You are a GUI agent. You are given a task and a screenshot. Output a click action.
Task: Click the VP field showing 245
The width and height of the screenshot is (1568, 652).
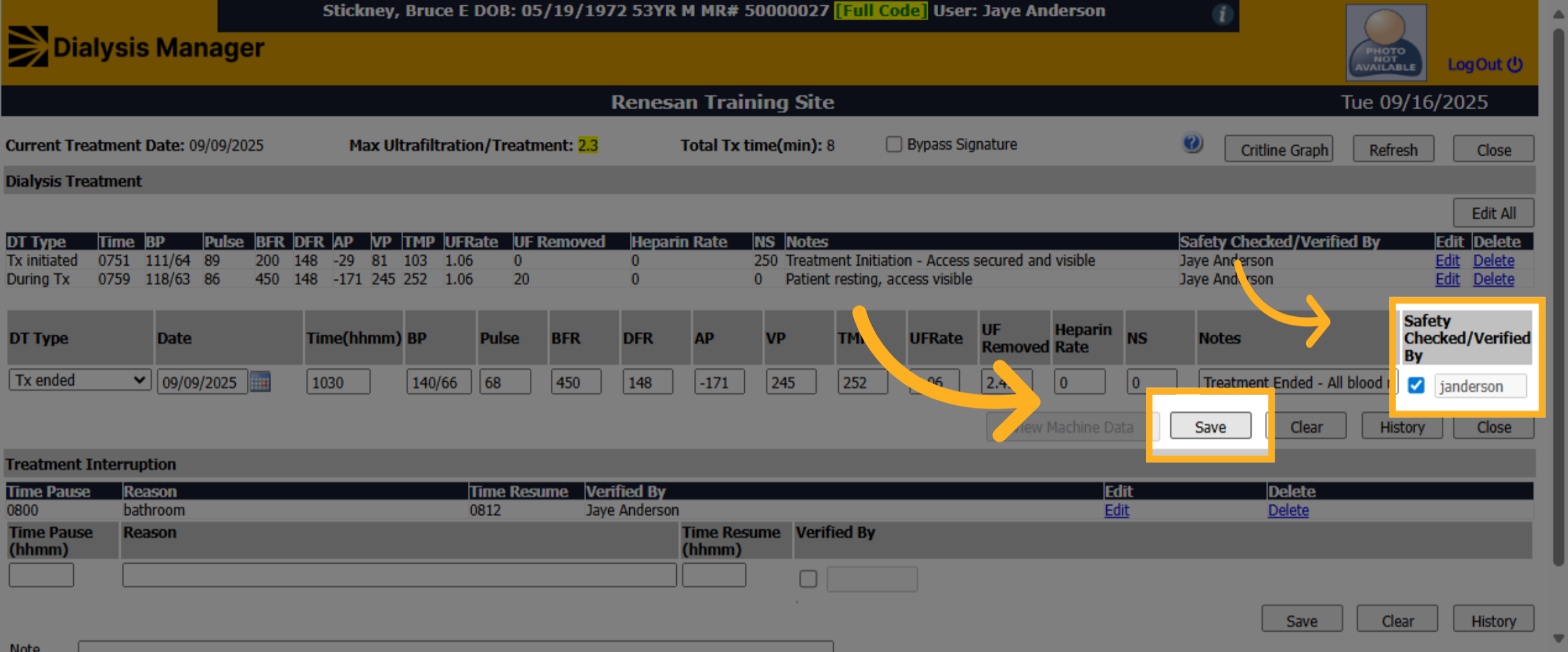pos(791,382)
